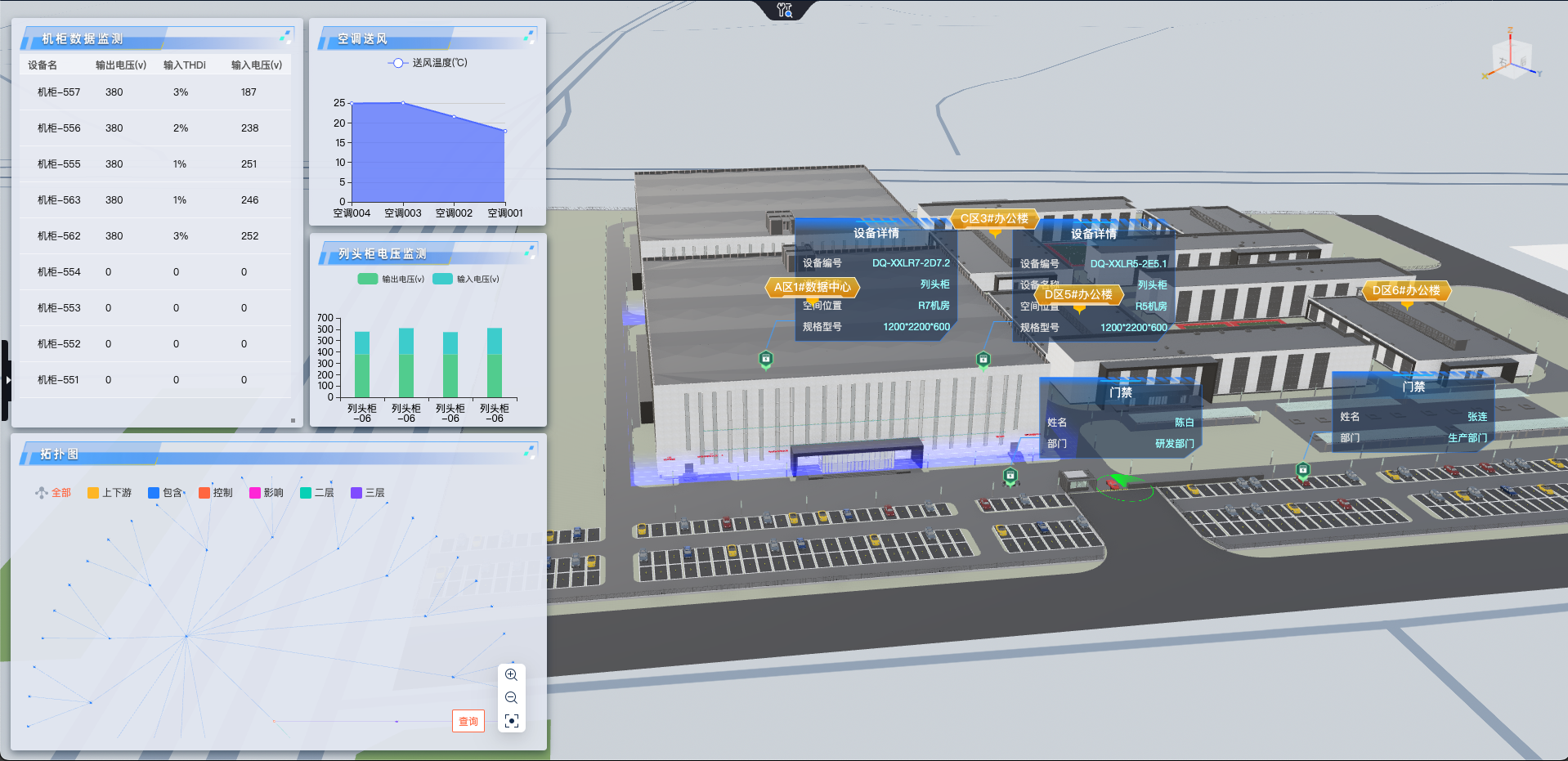Click green lock marker below 张连 access card
The height and width of the screenshot is (761, 1568).
[1303, 470]
